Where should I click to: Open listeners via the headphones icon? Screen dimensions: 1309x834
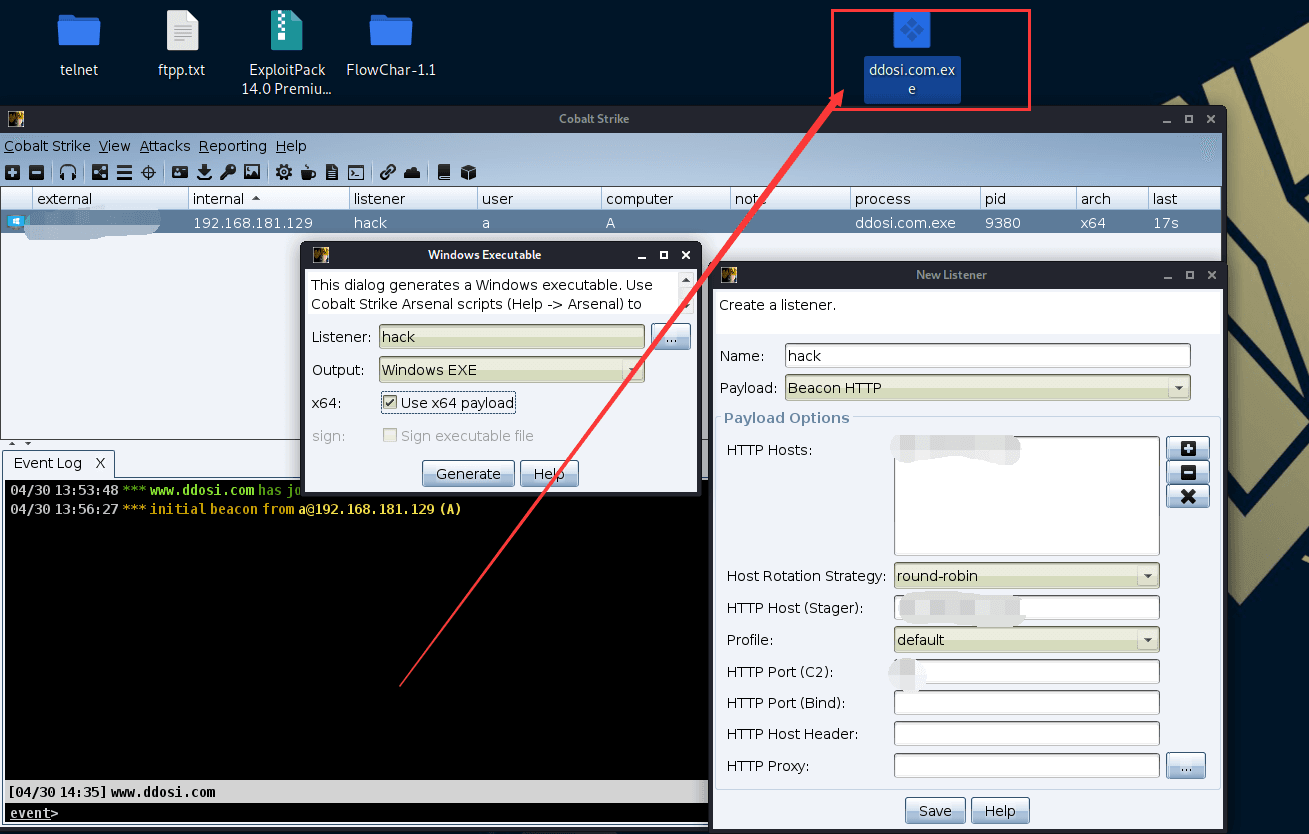coord(68,172)
